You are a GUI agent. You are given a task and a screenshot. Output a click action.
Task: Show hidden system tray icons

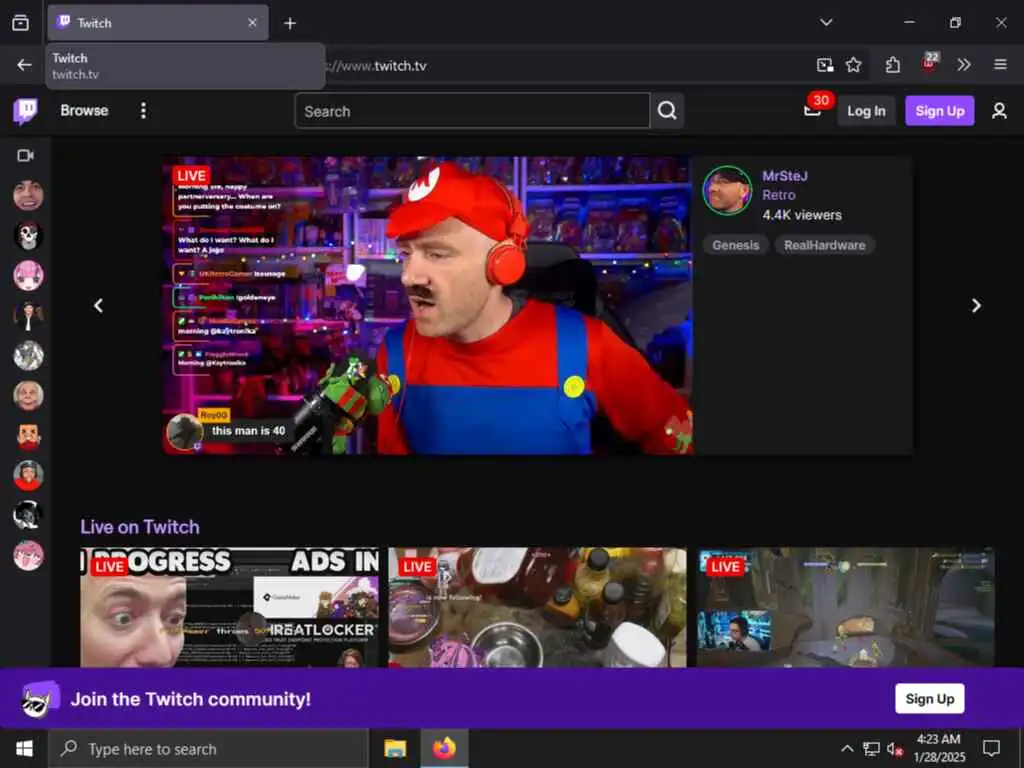point(846,748)
